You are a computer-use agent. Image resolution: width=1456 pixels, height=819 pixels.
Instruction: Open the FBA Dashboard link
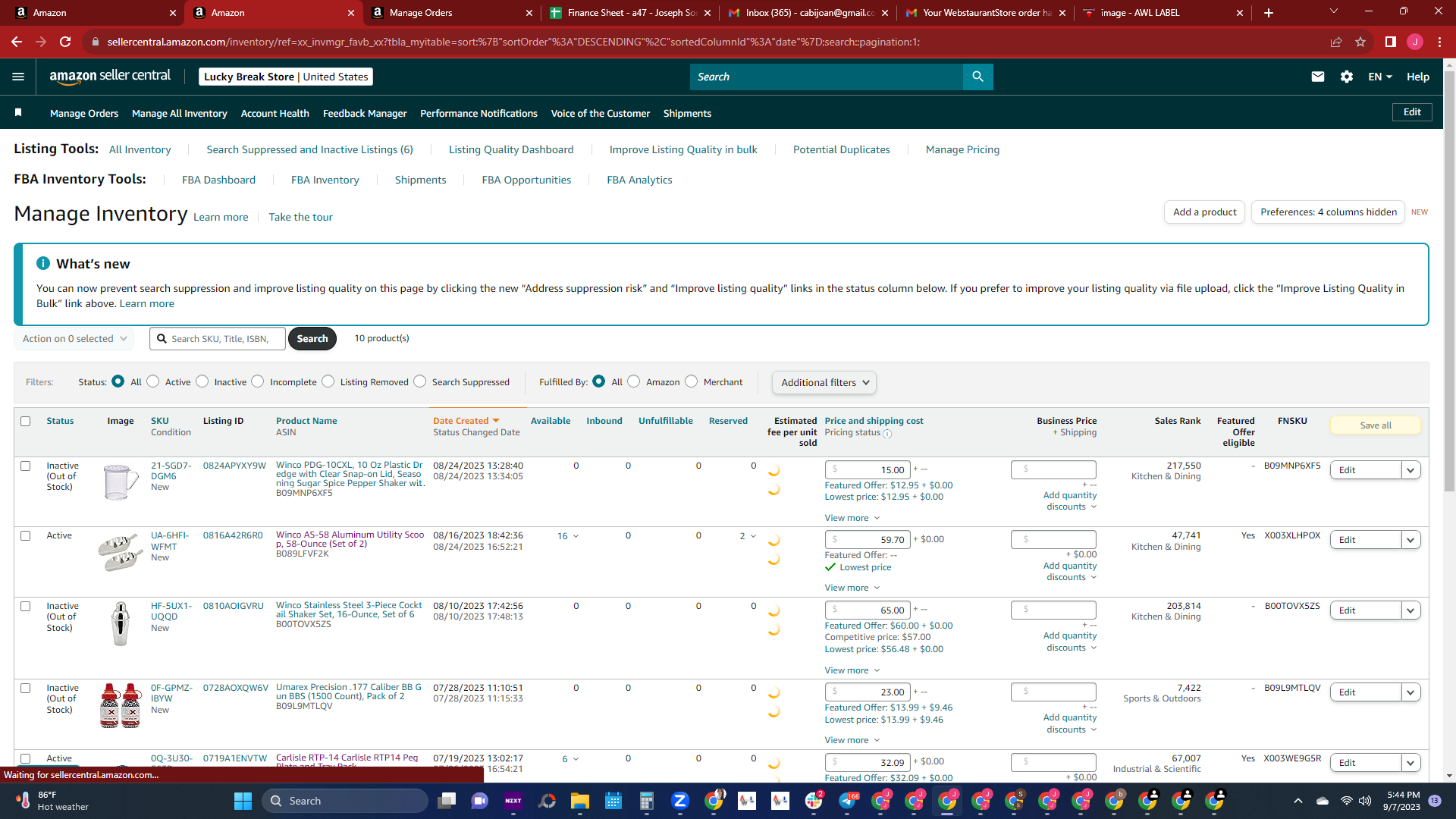point(218,180)
